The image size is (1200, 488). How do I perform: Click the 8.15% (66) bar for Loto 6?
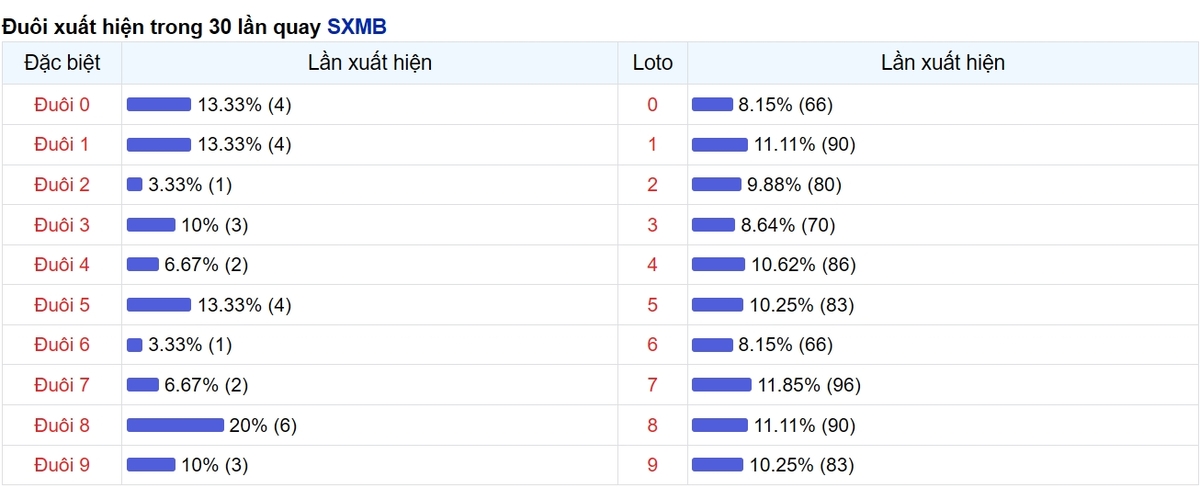pos(712,345)
